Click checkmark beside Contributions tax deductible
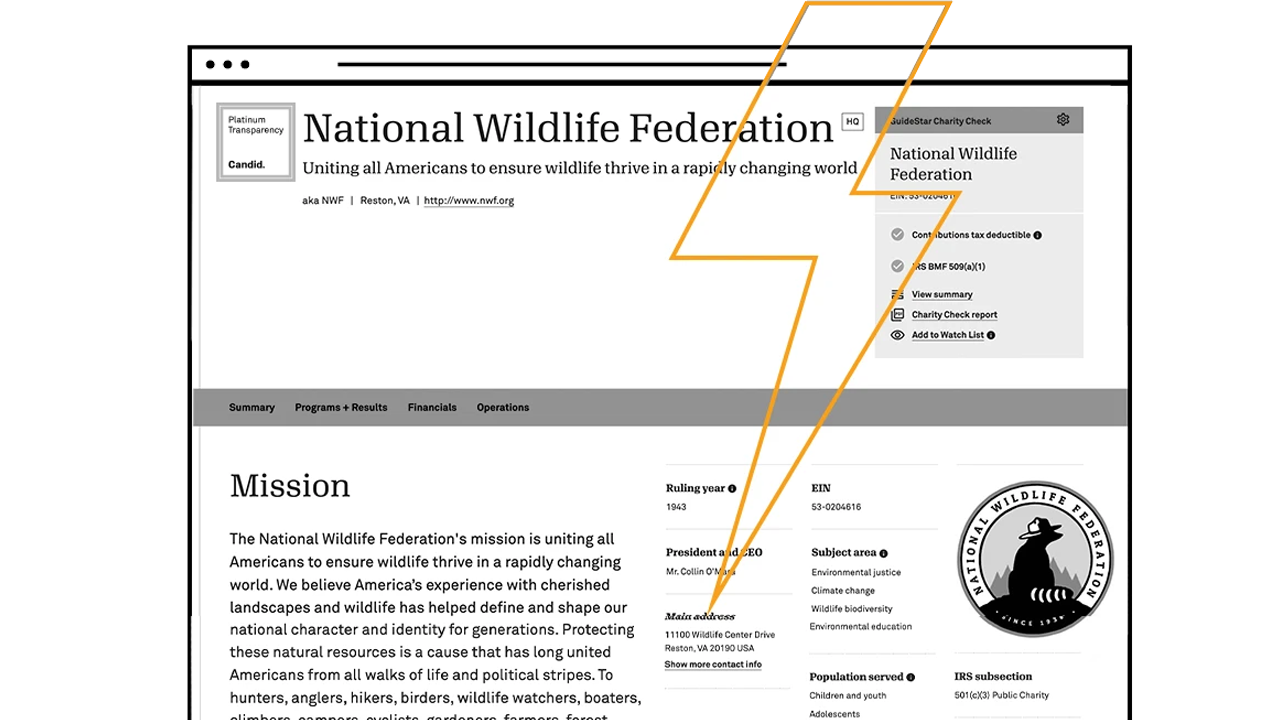This screenshot has height=720, width=1280. pyautogui.click(x=897, y=235)
